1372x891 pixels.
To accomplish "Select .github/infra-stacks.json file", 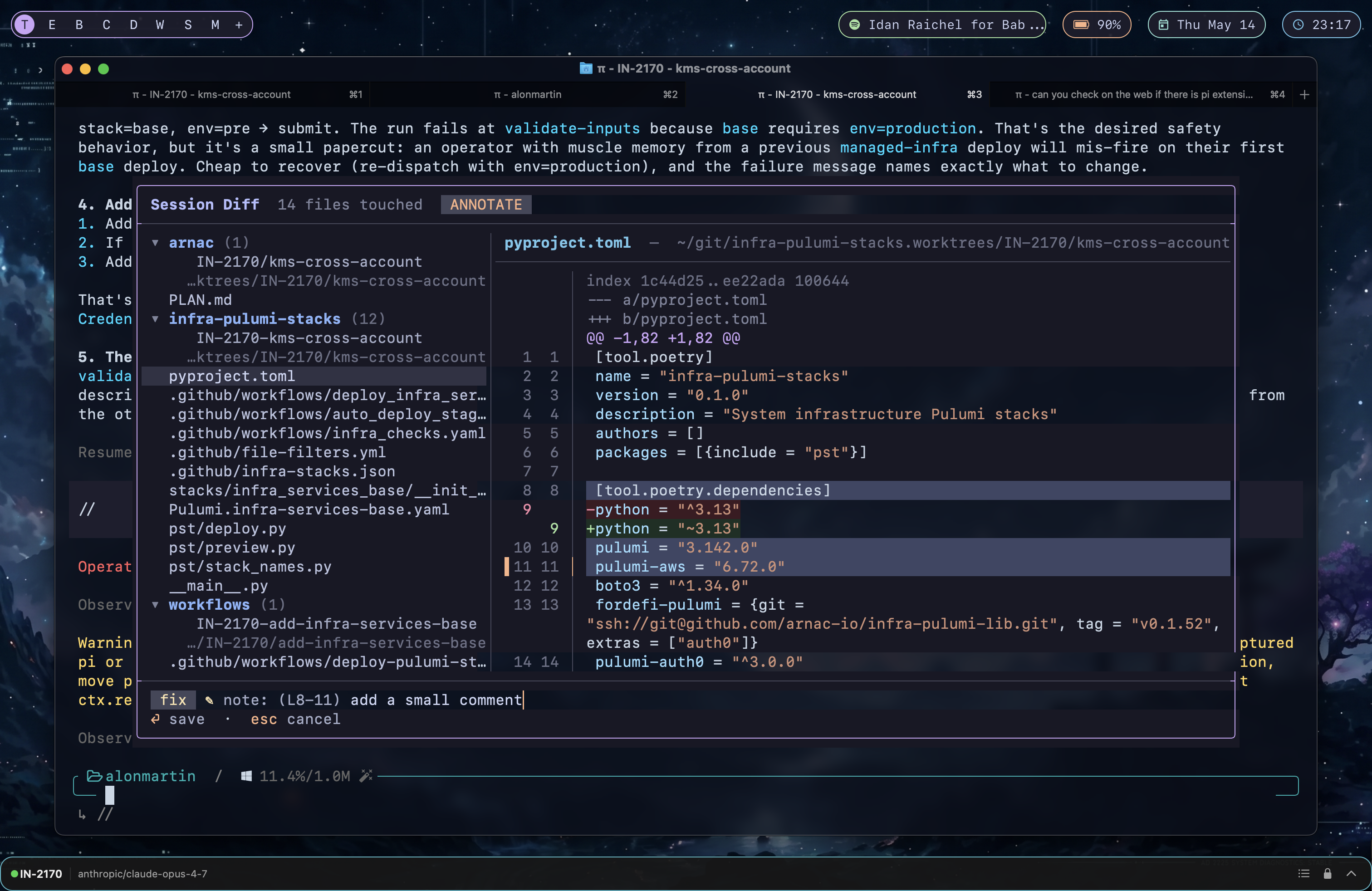I will pyautogui.click(x=282, y=471).
